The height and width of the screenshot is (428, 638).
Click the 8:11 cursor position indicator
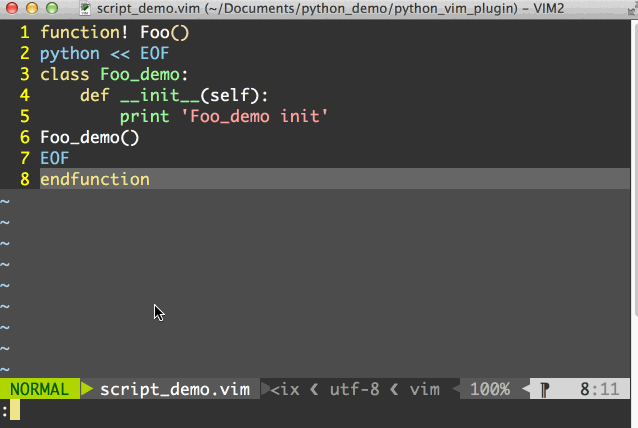(x=599, y=390)
